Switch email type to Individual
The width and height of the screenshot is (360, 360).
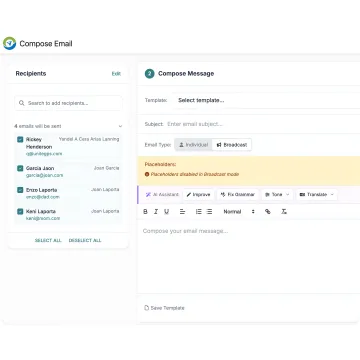pyautogui.click(x=193, y=145)
